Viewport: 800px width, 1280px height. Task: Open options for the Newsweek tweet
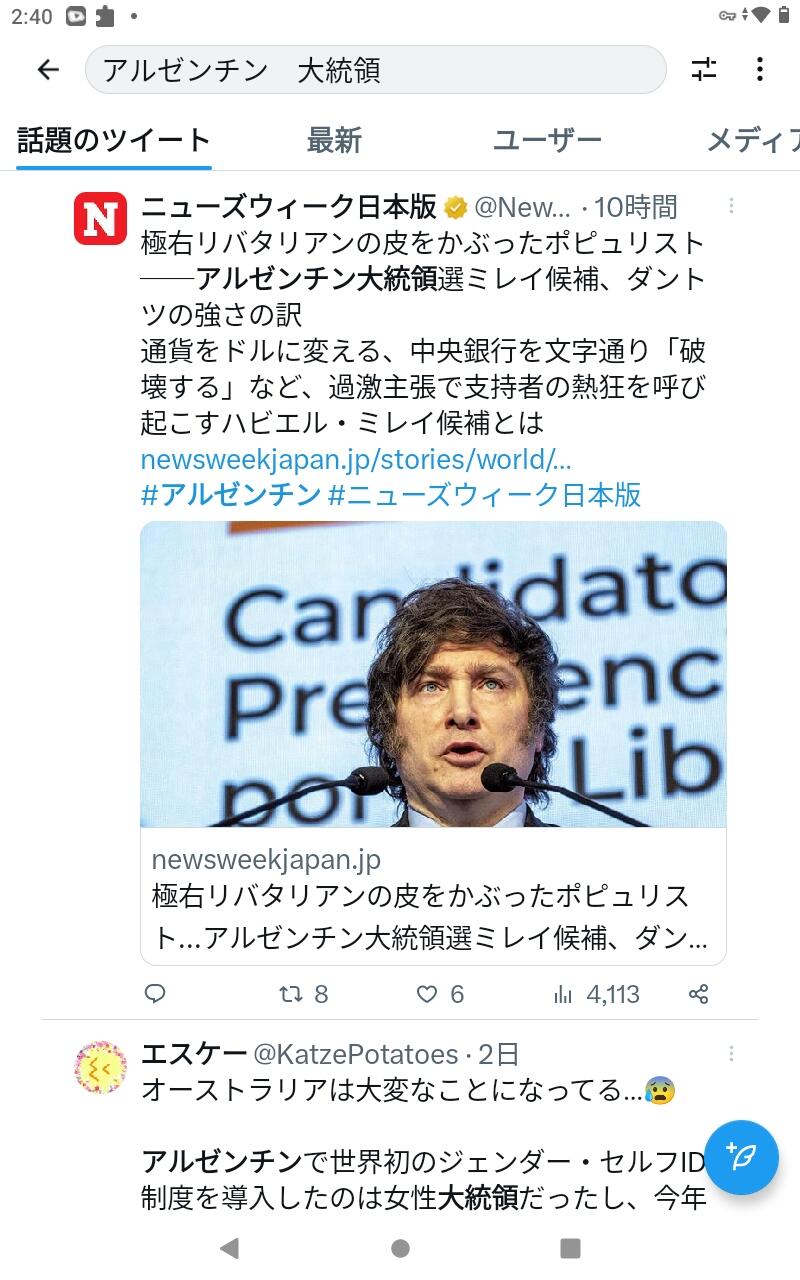pyautogui.click(x=731, y=206)
